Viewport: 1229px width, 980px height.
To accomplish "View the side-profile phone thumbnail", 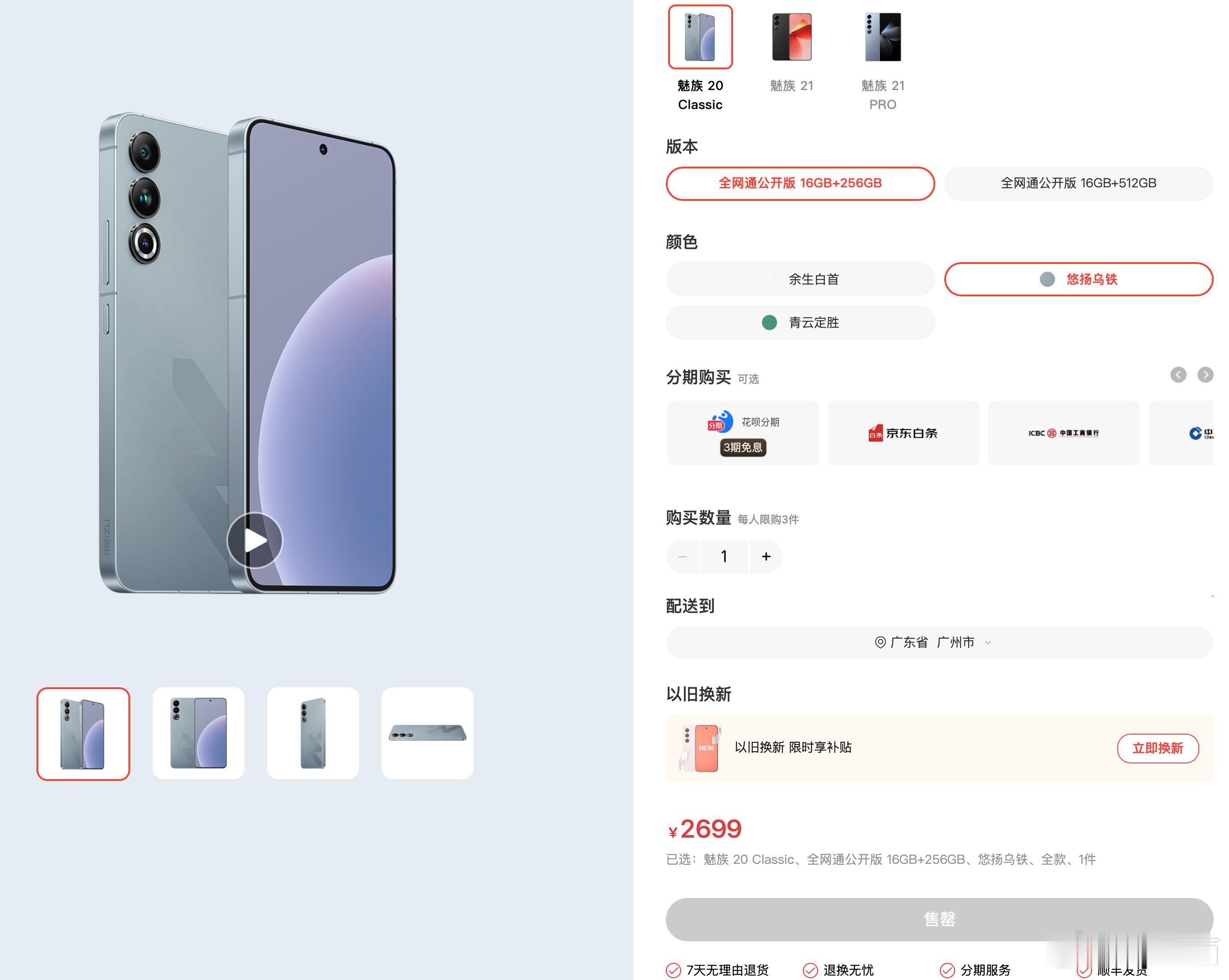I will [428, 733].
